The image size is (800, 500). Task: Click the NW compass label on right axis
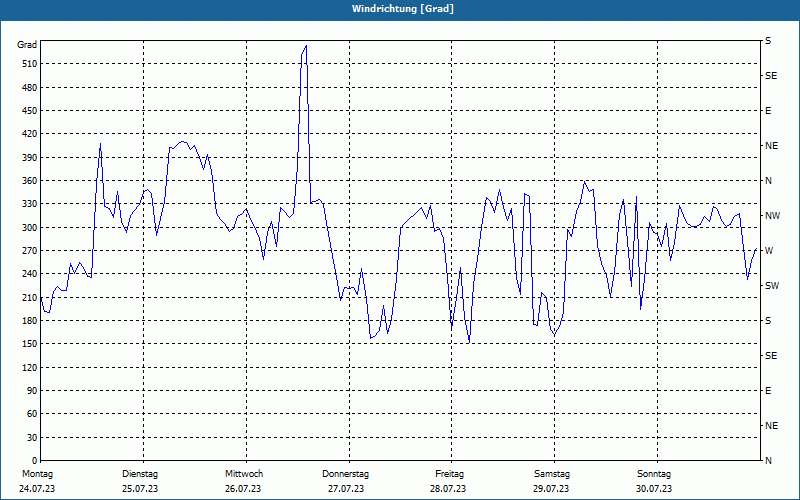772,216
